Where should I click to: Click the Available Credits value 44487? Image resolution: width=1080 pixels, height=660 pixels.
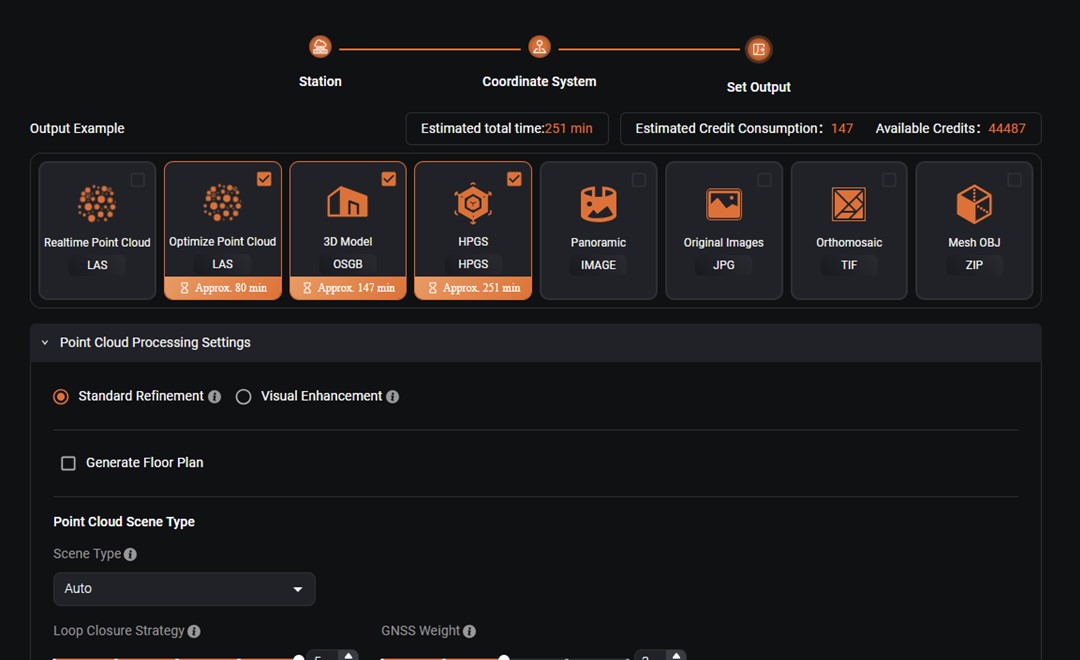pyautogui.click(x=1007, y=129)
